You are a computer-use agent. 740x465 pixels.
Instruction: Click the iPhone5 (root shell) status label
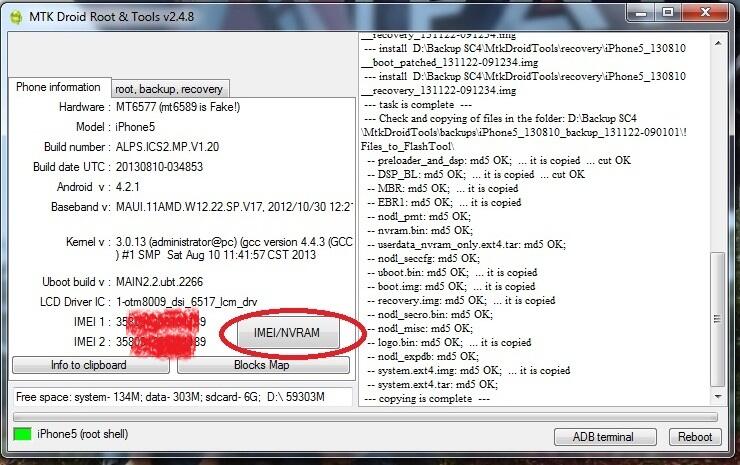pyautogui.click(x=83, y=434)
